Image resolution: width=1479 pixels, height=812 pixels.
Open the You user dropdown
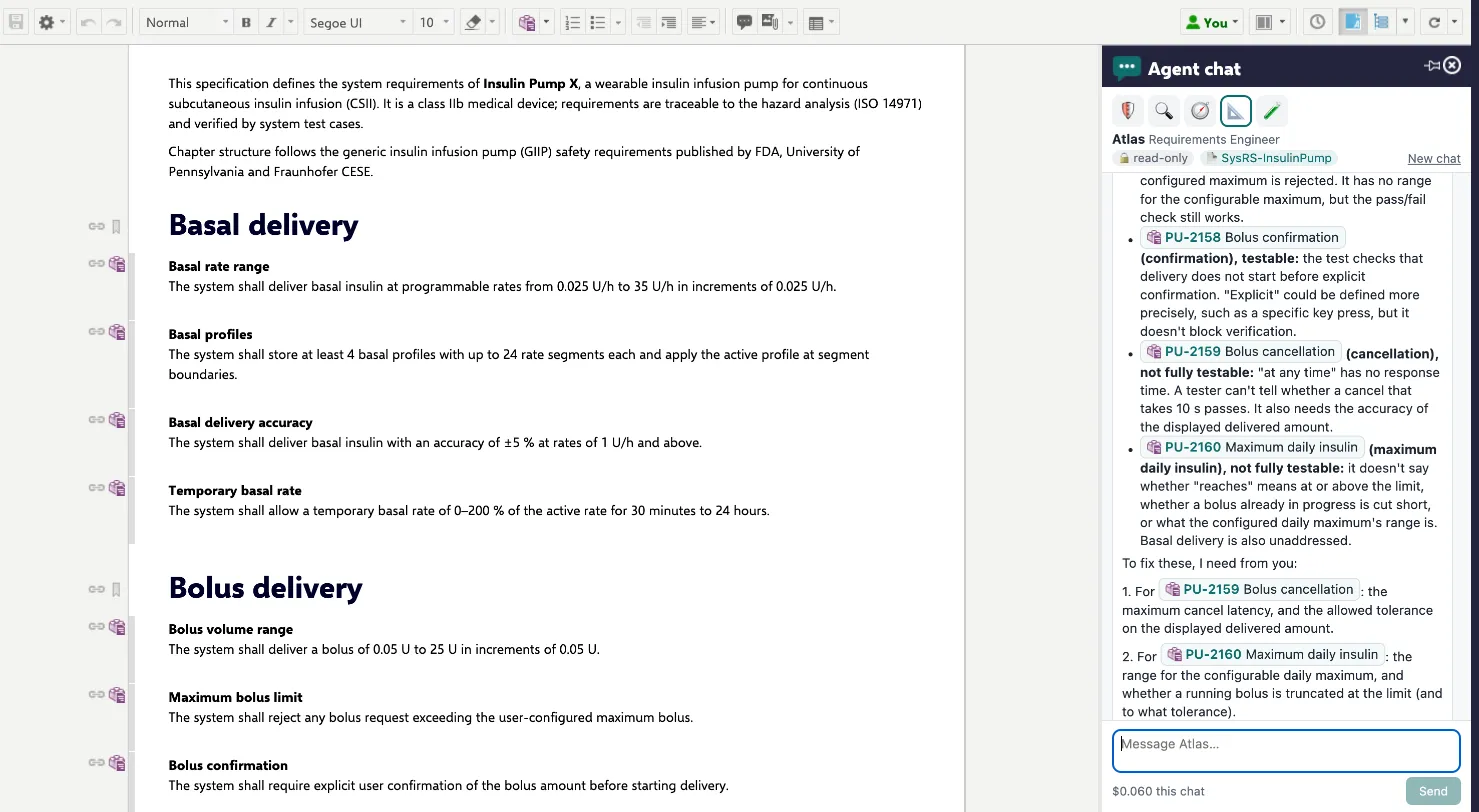[1211, 22]
